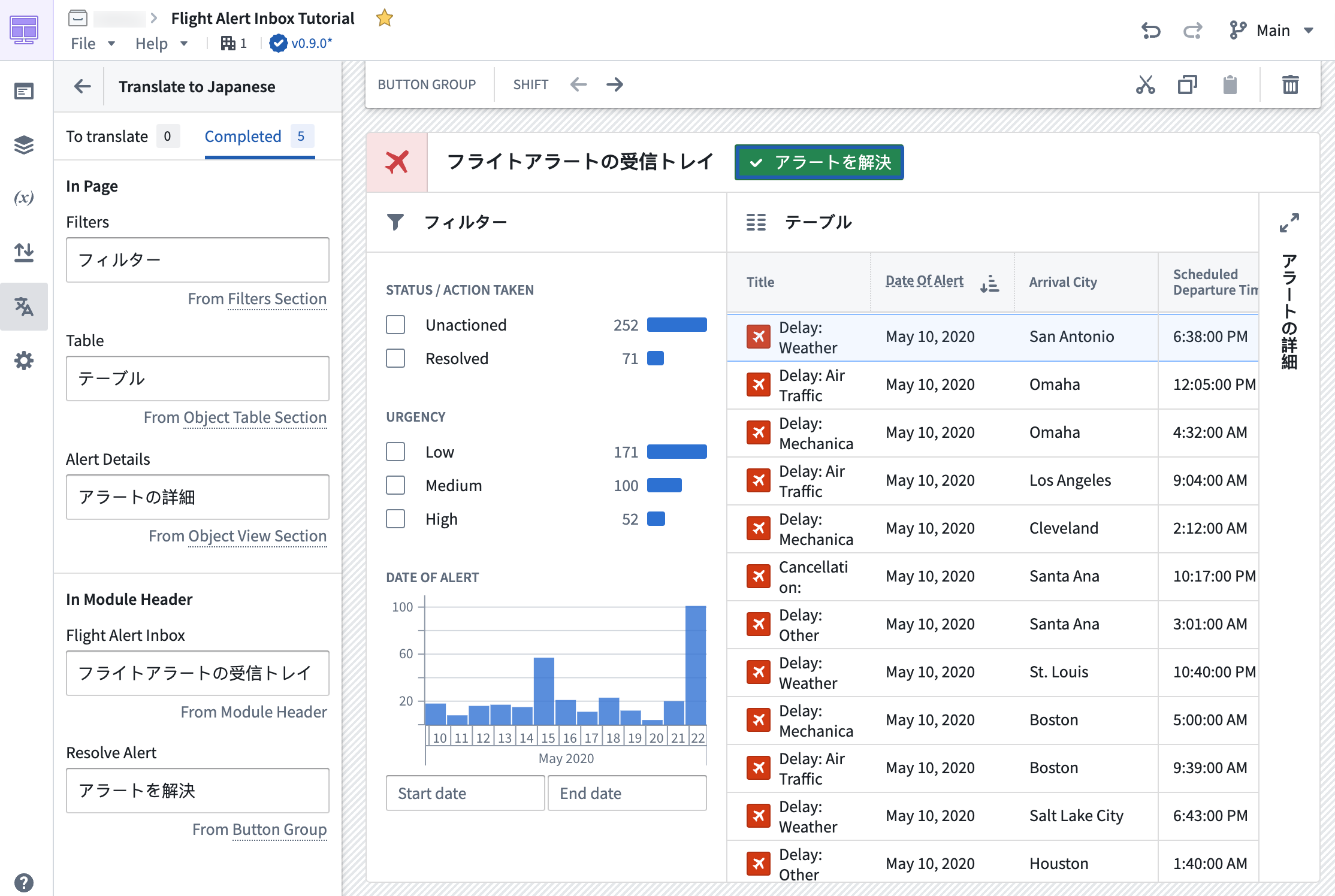Click the settings gear icon in sidebar

24,361
